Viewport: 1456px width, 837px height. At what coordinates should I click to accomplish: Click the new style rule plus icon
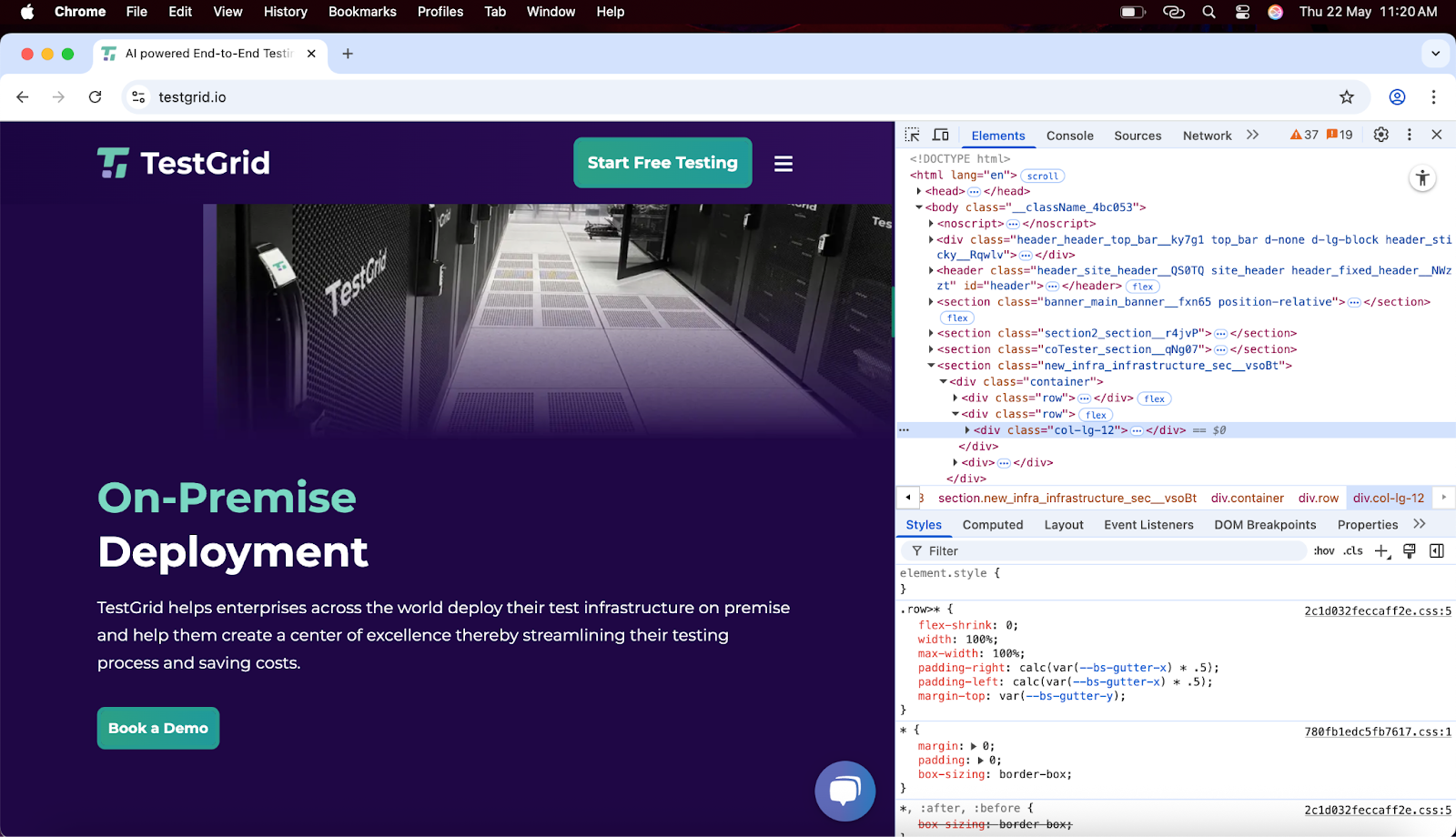pos(1382,551)
